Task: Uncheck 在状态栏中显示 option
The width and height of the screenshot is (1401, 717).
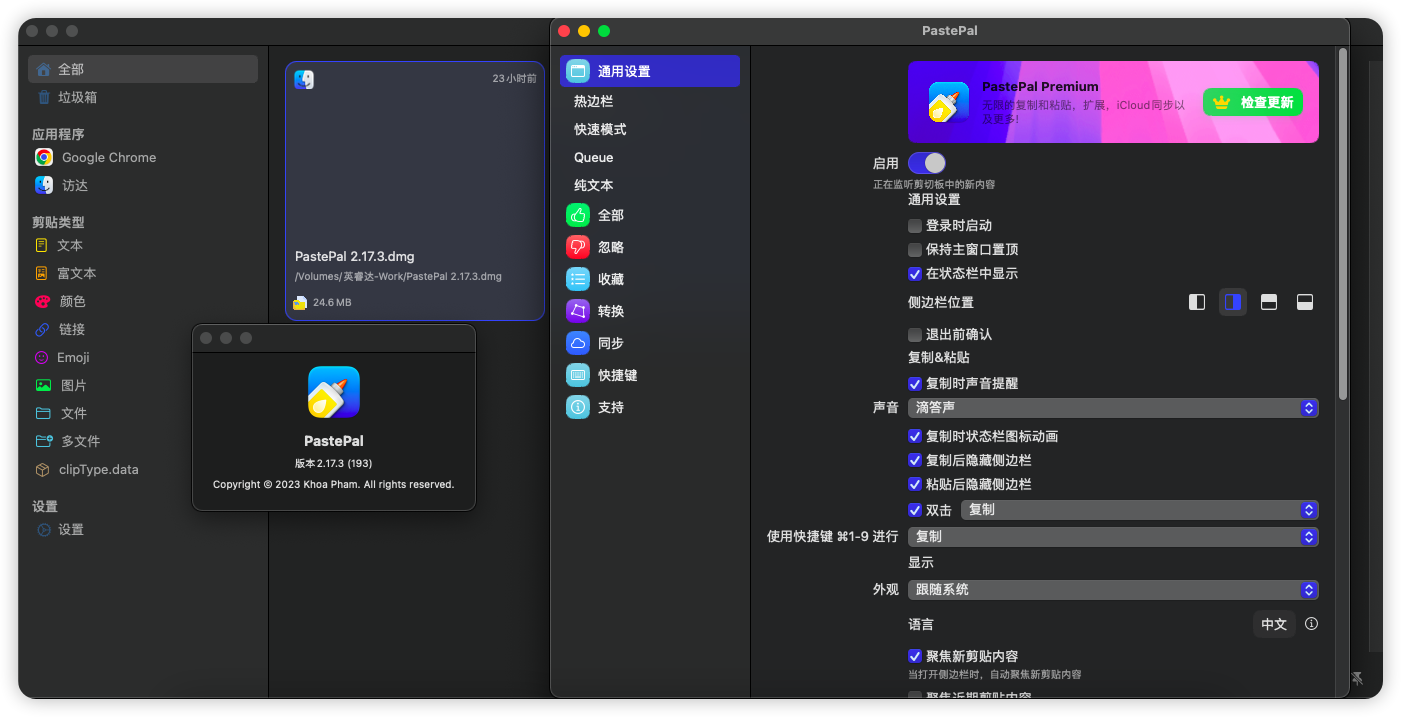Action: coord(915,274)
